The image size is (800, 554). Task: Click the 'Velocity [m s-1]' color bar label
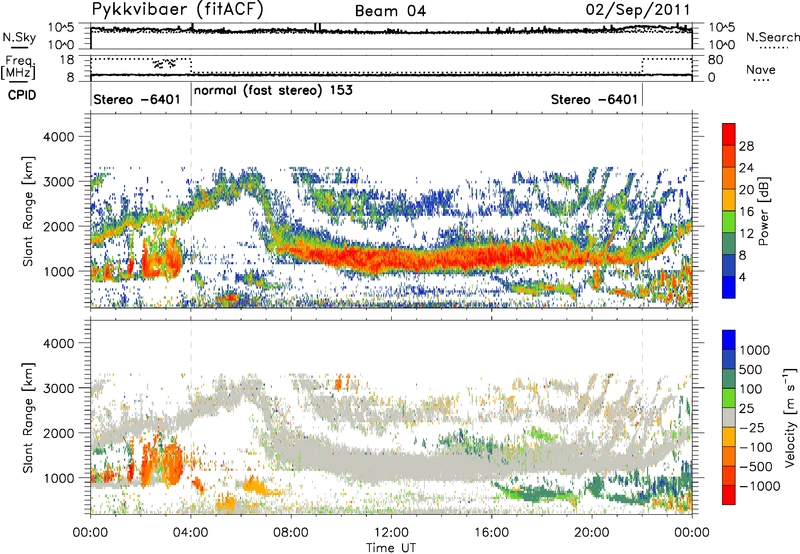coord(790,417)
